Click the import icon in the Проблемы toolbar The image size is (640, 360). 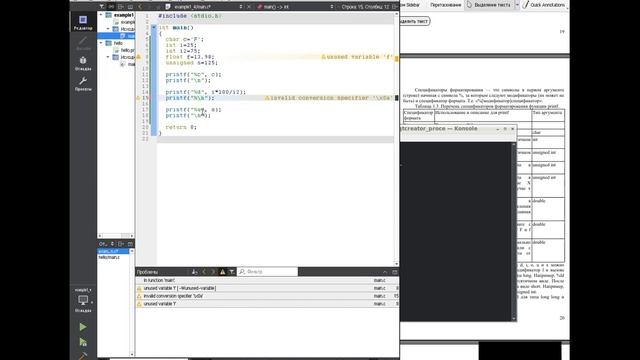195,272
